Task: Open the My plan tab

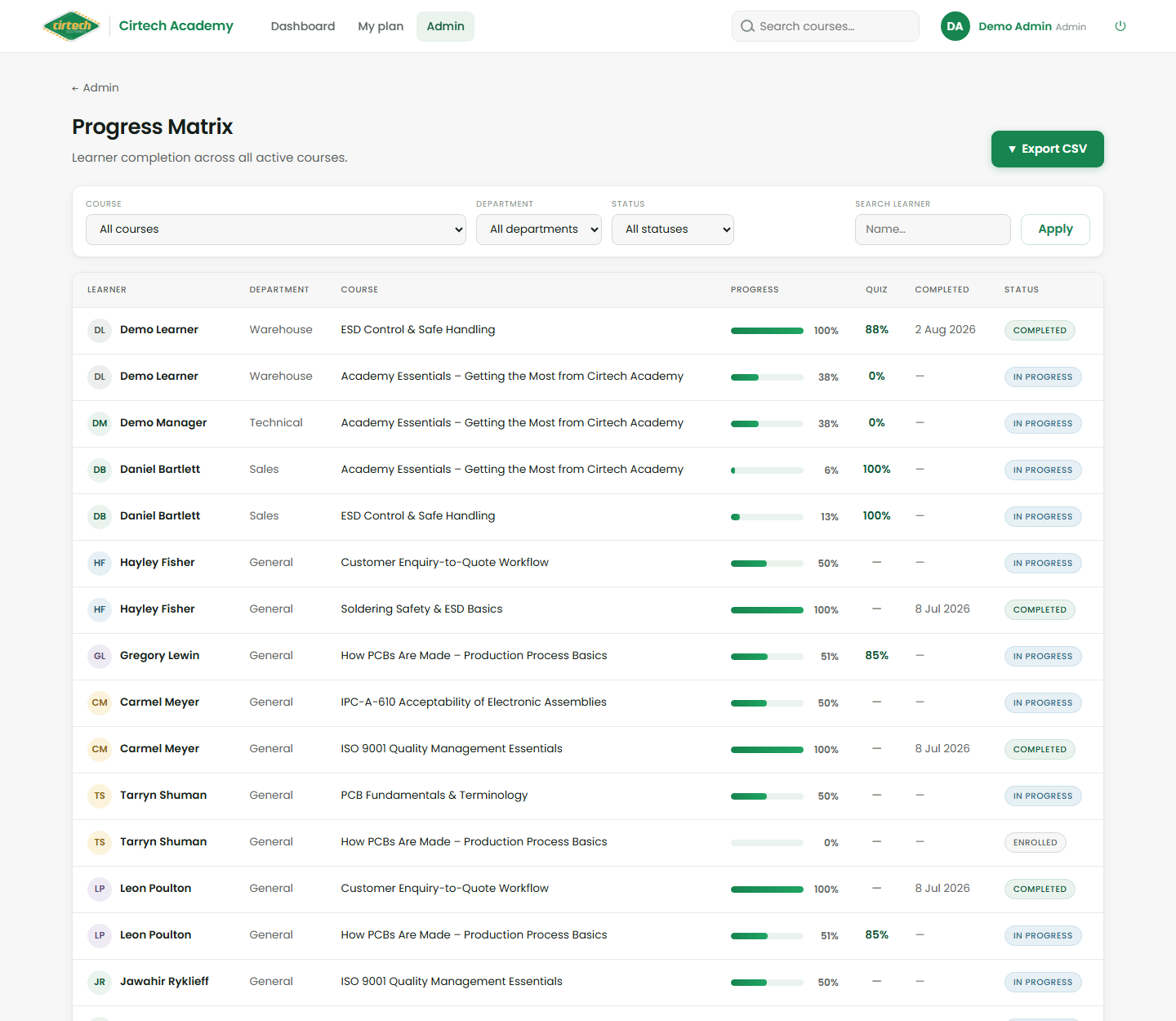Action: [381, 26]
